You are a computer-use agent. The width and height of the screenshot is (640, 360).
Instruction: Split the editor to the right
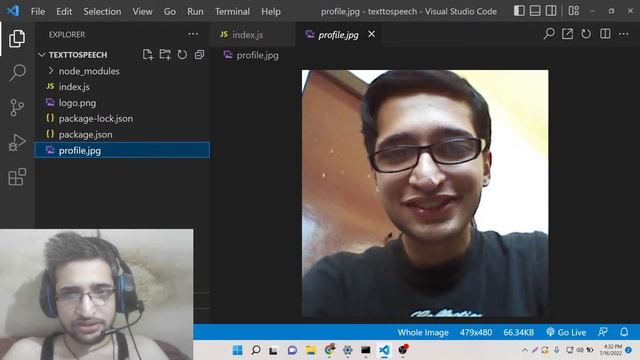(605, 34)
